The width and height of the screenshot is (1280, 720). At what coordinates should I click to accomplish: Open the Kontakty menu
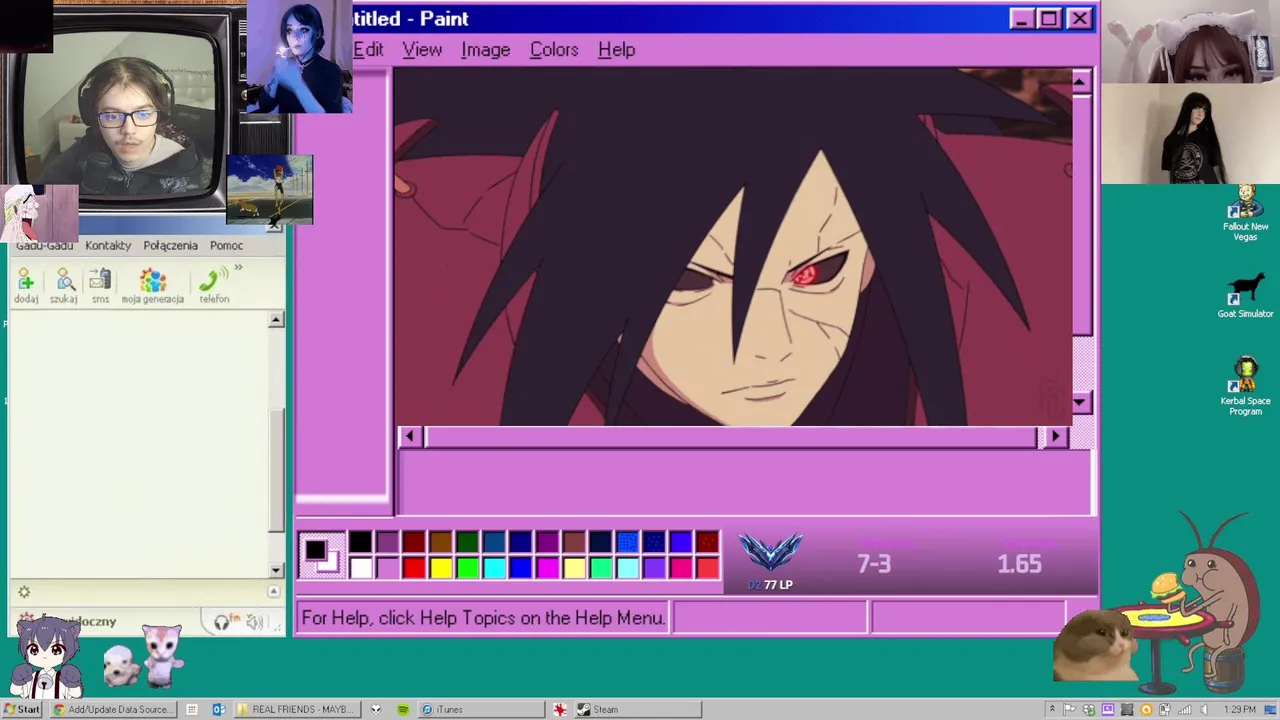point(108,245)
